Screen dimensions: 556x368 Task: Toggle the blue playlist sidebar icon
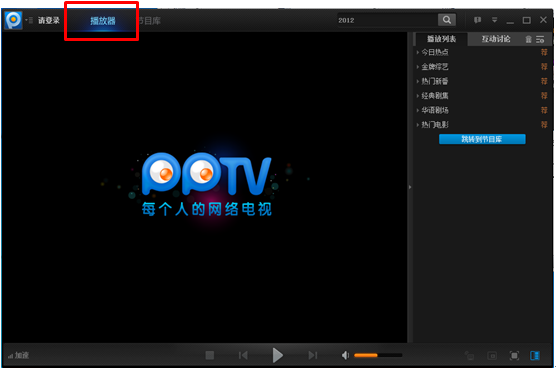pos(535,355)
